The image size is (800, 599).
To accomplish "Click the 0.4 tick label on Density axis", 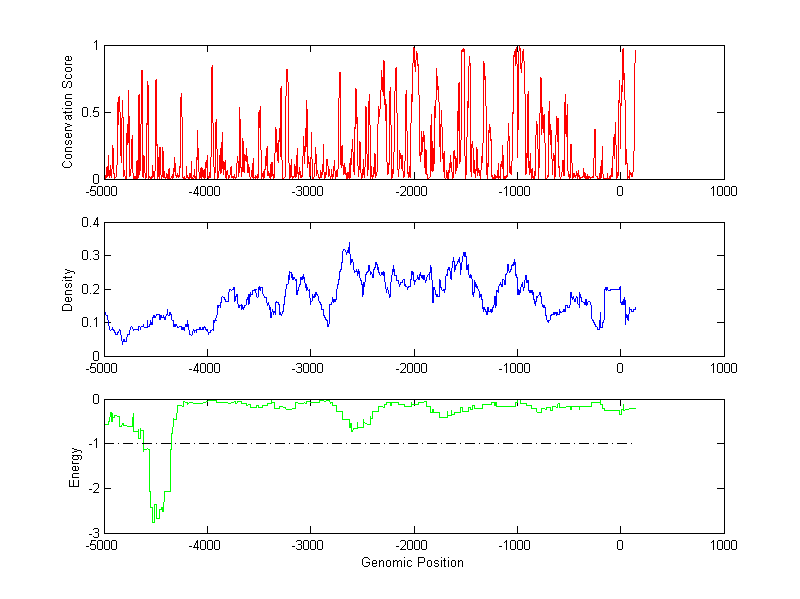I will (89, 223).
